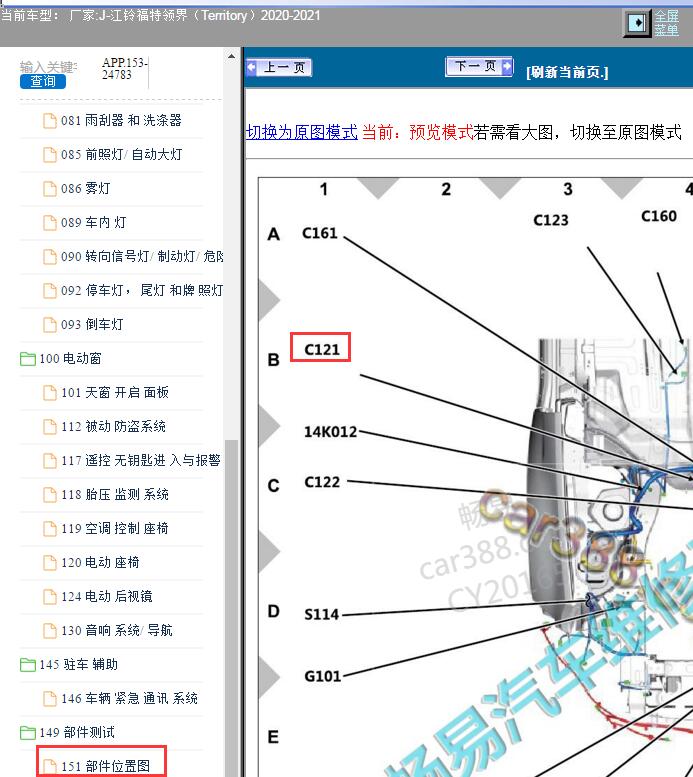Open page icon for 086 雾灯
The image size is (693, 777).
[x=50, y=189]
